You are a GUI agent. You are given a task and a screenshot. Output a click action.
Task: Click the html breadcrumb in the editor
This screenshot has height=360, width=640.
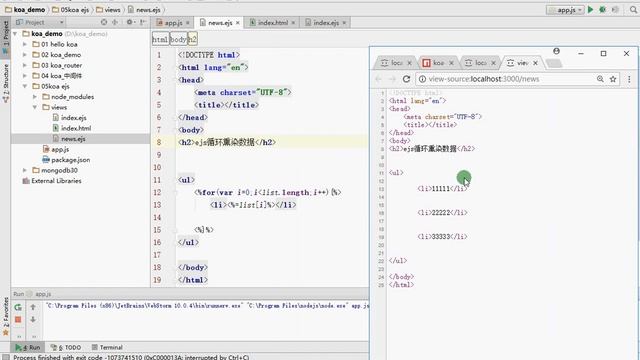pos(160,39)
